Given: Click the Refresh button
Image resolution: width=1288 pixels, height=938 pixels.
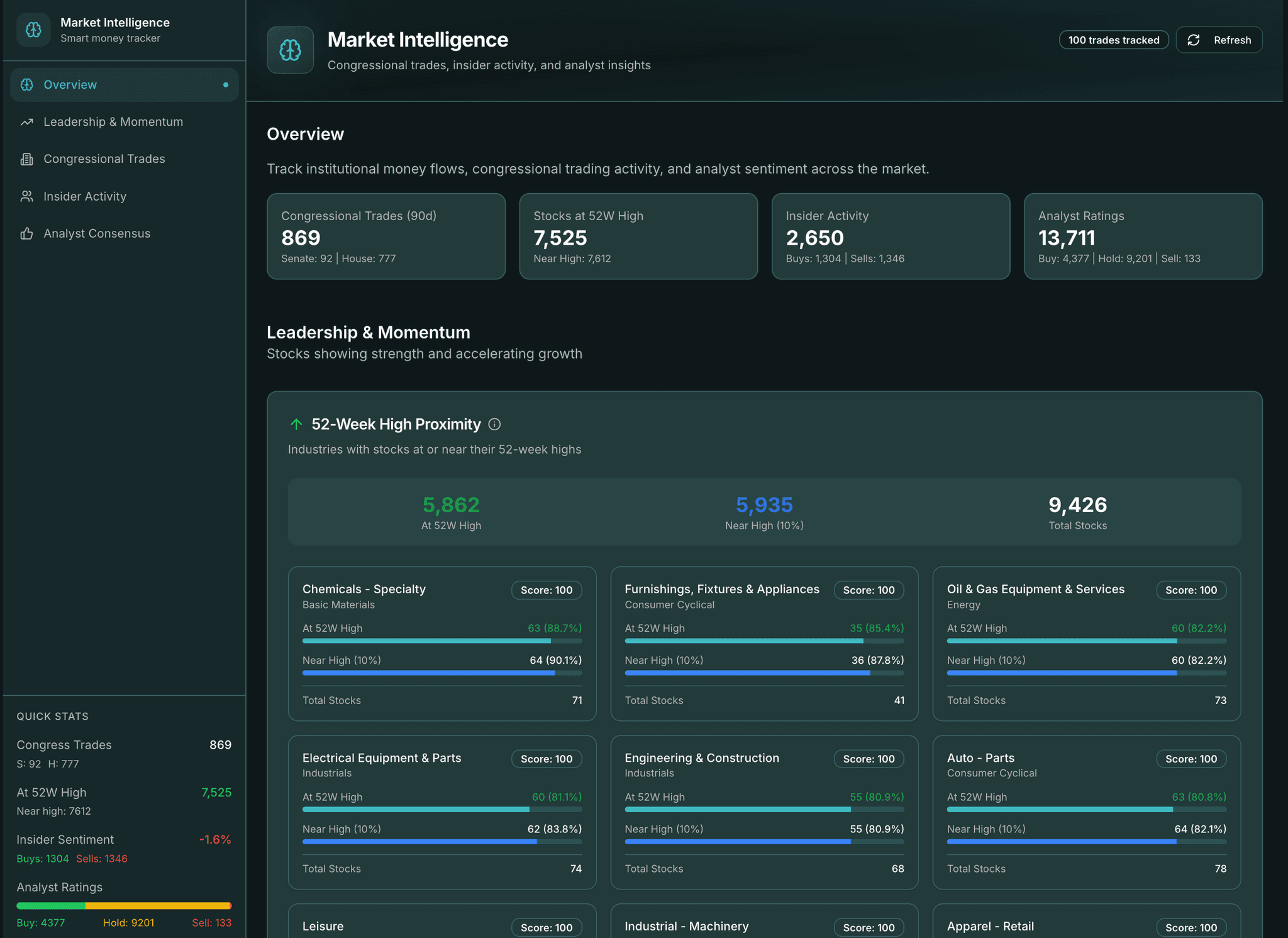Looking at the screenshot, I should pyautogui.click(x=1219, y=40).
